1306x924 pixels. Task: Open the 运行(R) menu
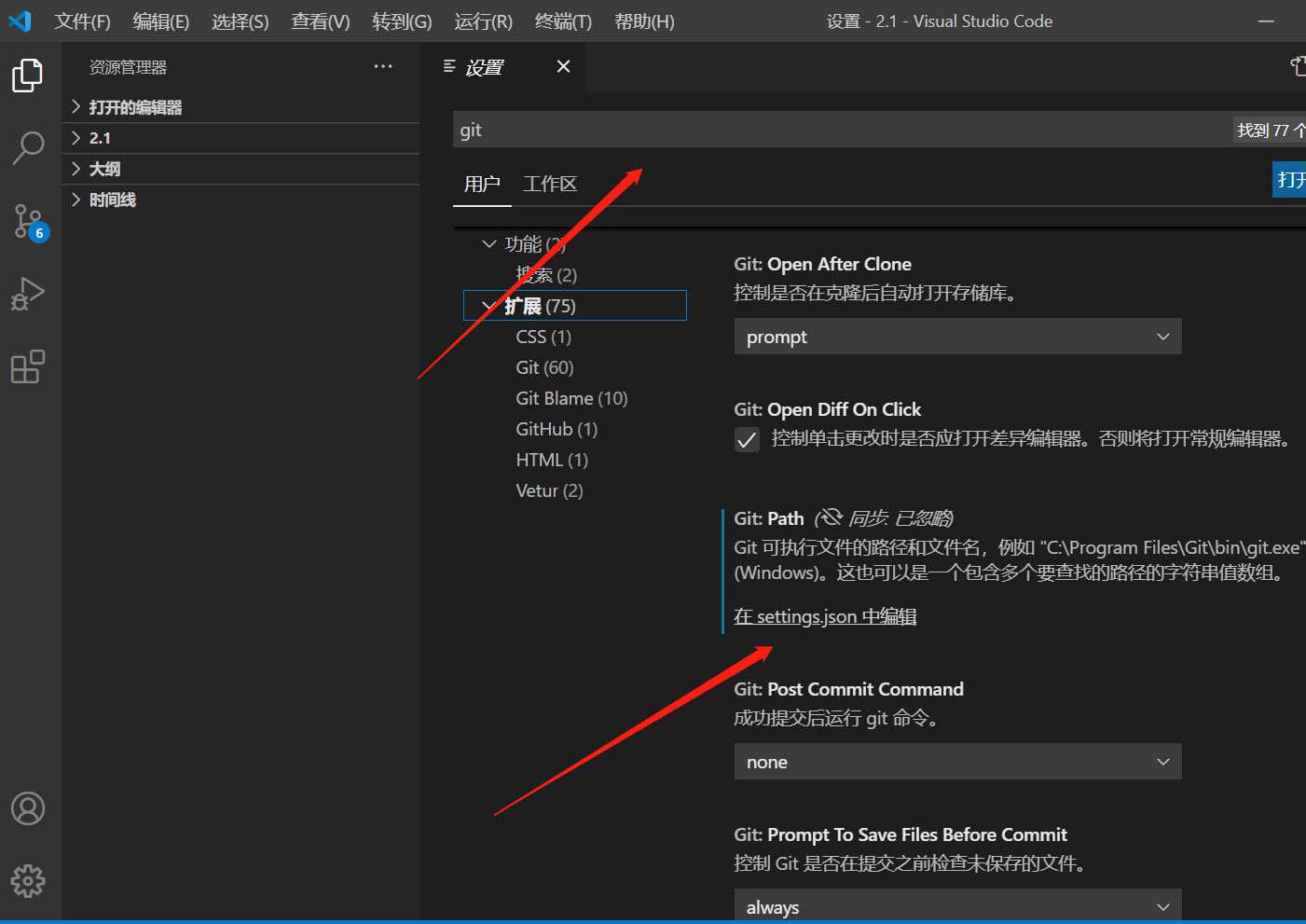484,21
